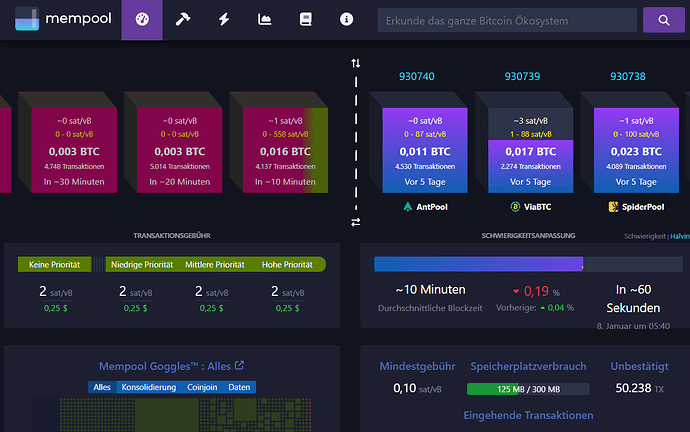Switch to Konsolidierung filter
The width and height of the screenshot is (690, 432).
[148, 387]
